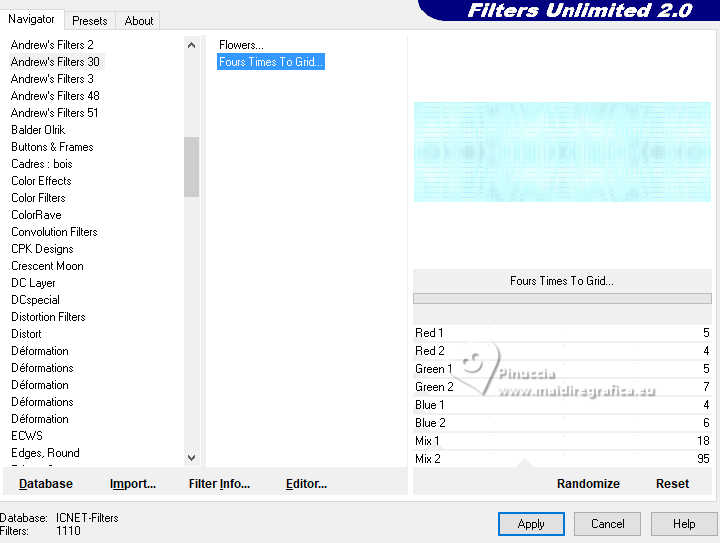Select the Flowers... filter
The width and height of the screenshot is (720, 543).
[x=241, y=45]
